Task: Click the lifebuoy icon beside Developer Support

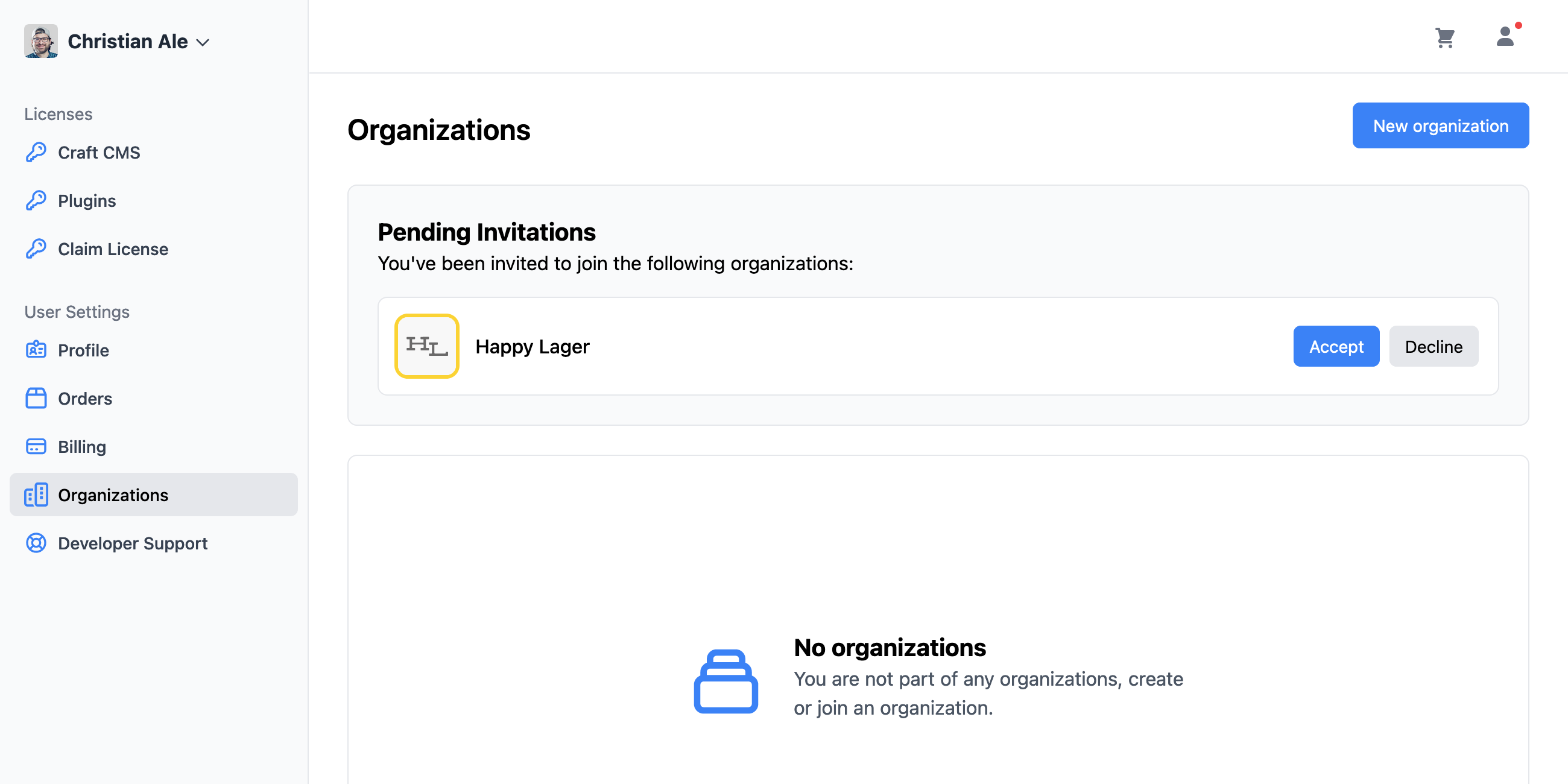Action: point(36,543)
